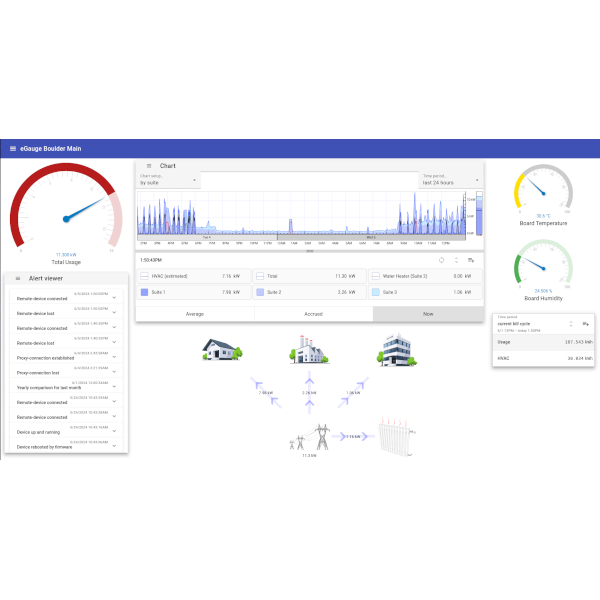Click the arrow flow toward the office building
The width and height of the screenshot is (600, 600).
coord(353,393)
